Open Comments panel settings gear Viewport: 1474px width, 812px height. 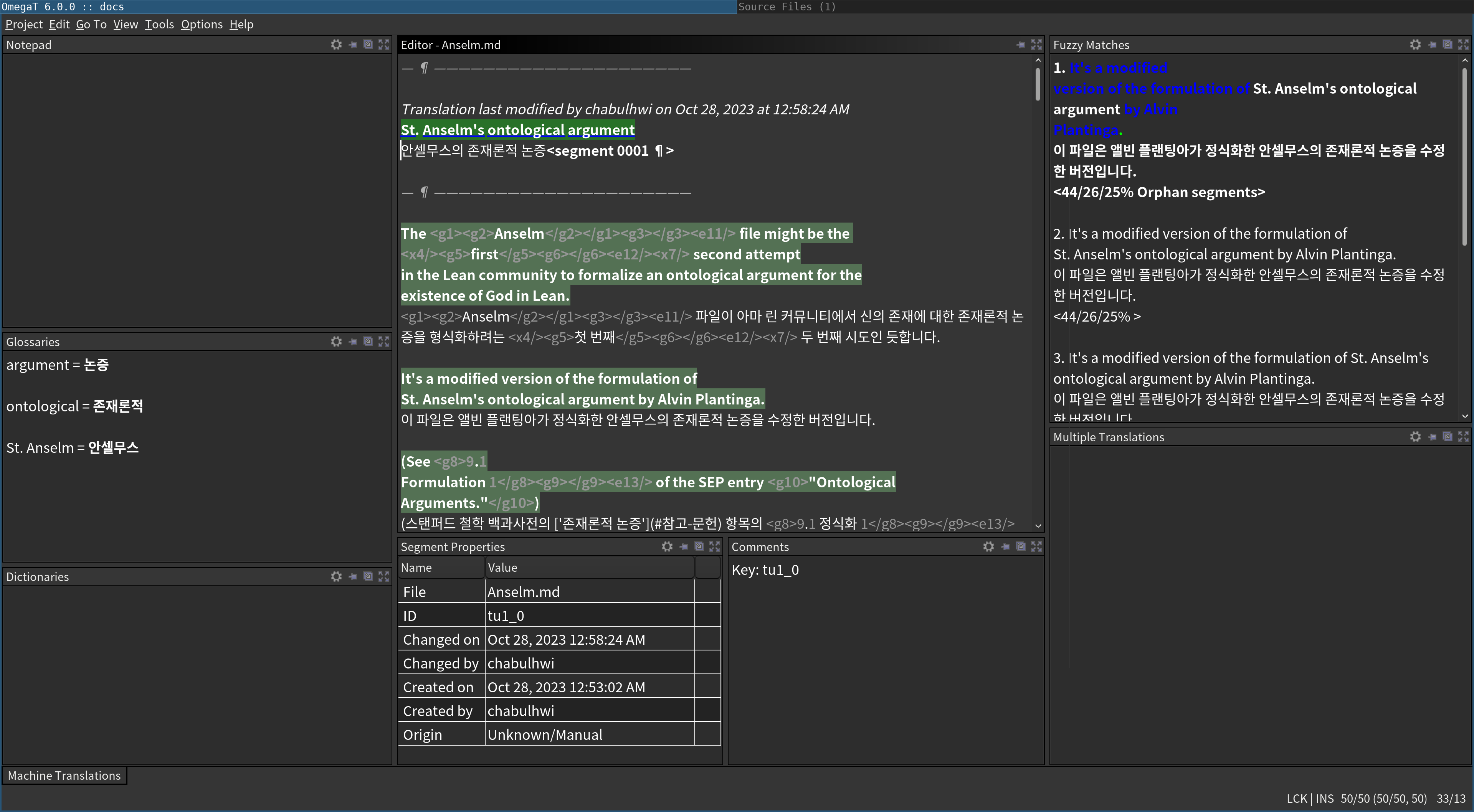click(x=988, y=546)
